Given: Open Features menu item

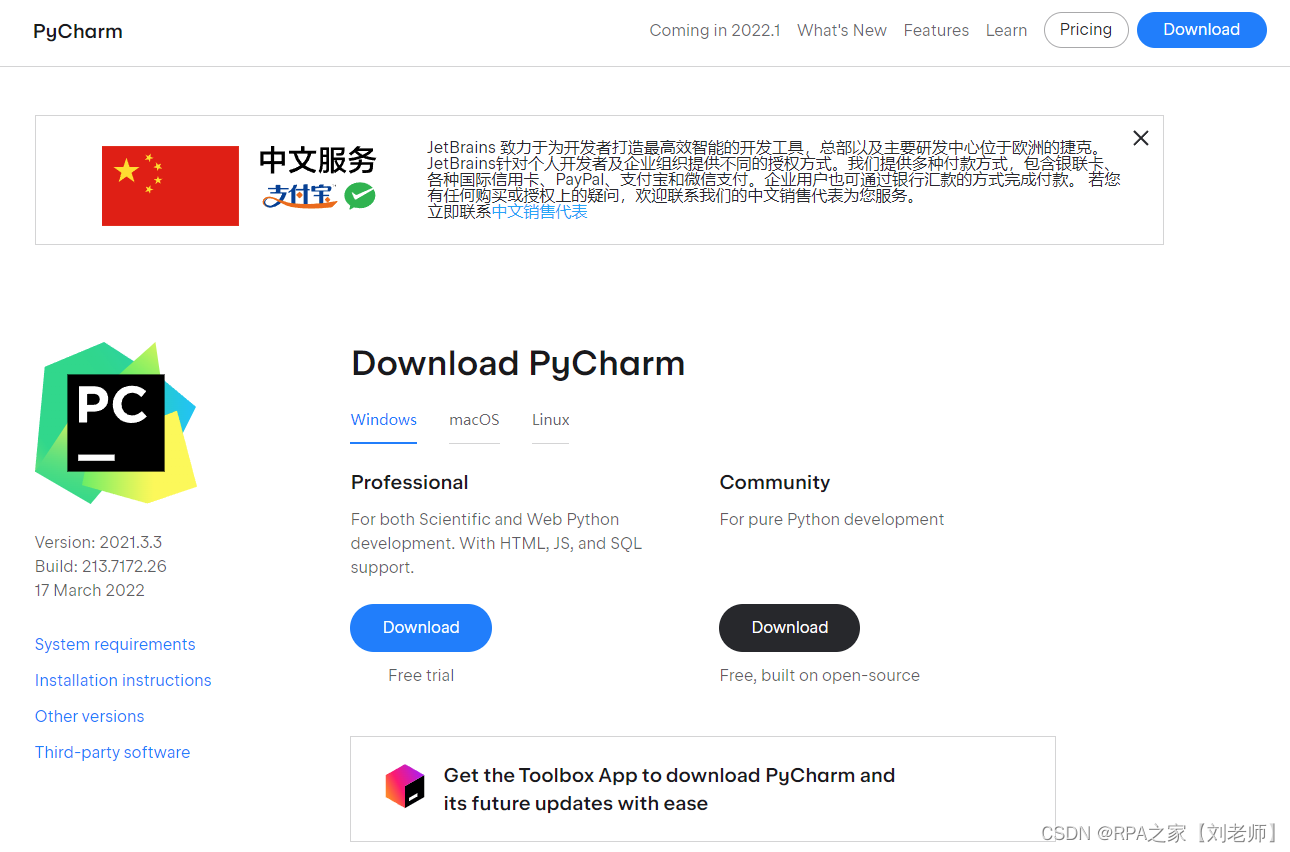Looking at the screenshot, I should click(936, 30).
